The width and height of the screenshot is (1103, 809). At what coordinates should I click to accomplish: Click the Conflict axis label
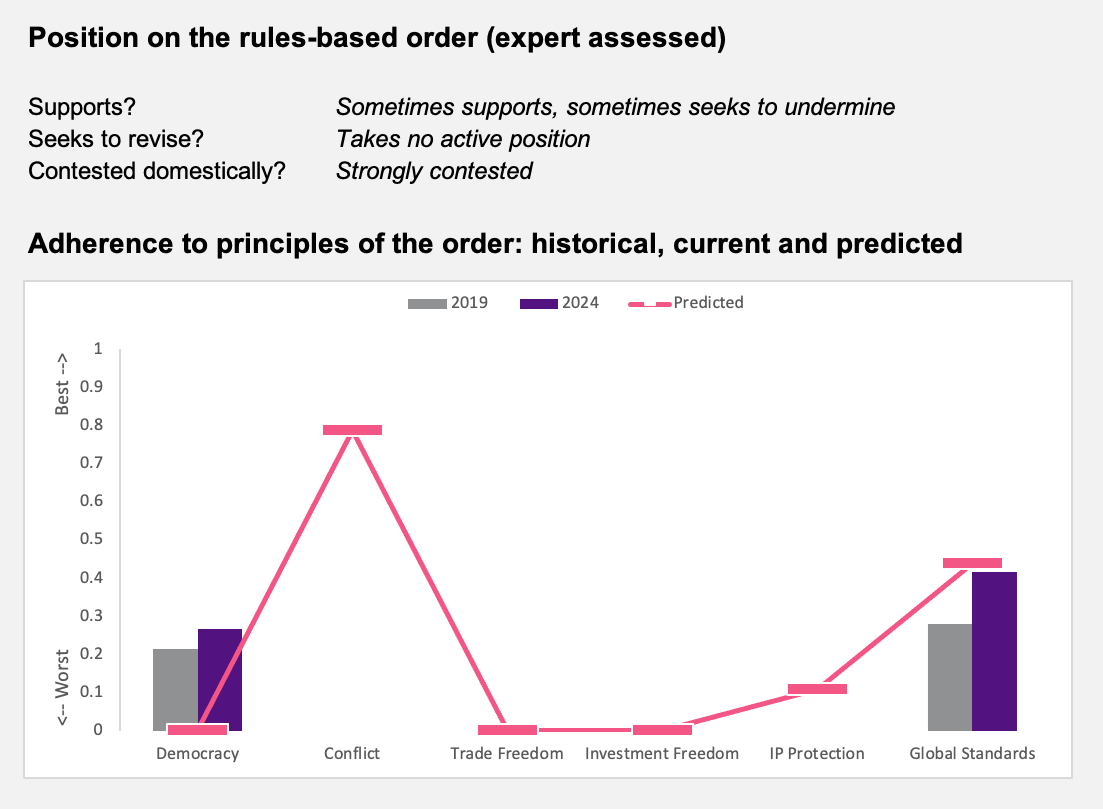coord(352,753)
